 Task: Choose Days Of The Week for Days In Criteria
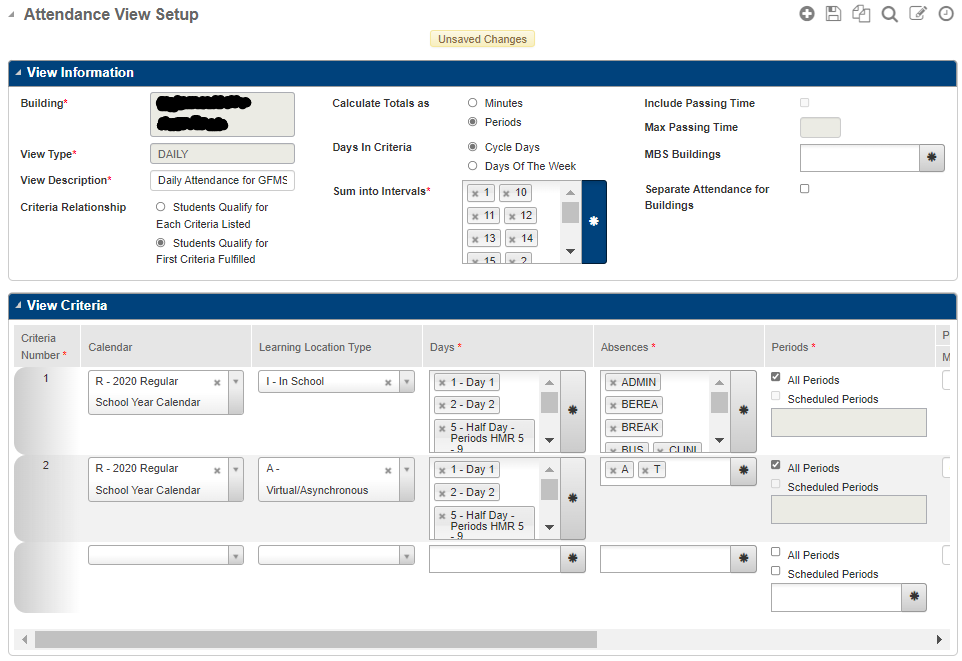[x=471, y=165]
